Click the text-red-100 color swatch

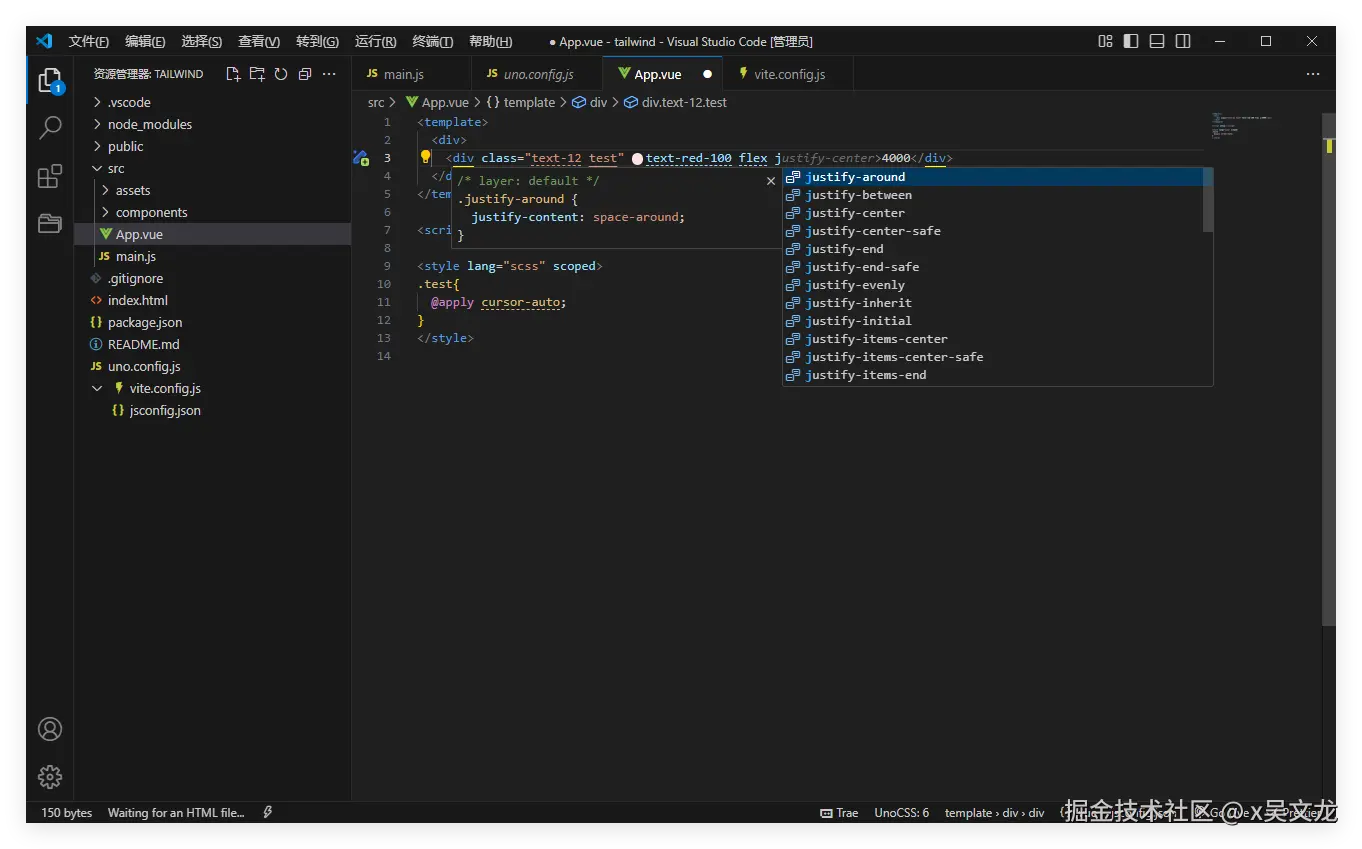tap(638, 159)
